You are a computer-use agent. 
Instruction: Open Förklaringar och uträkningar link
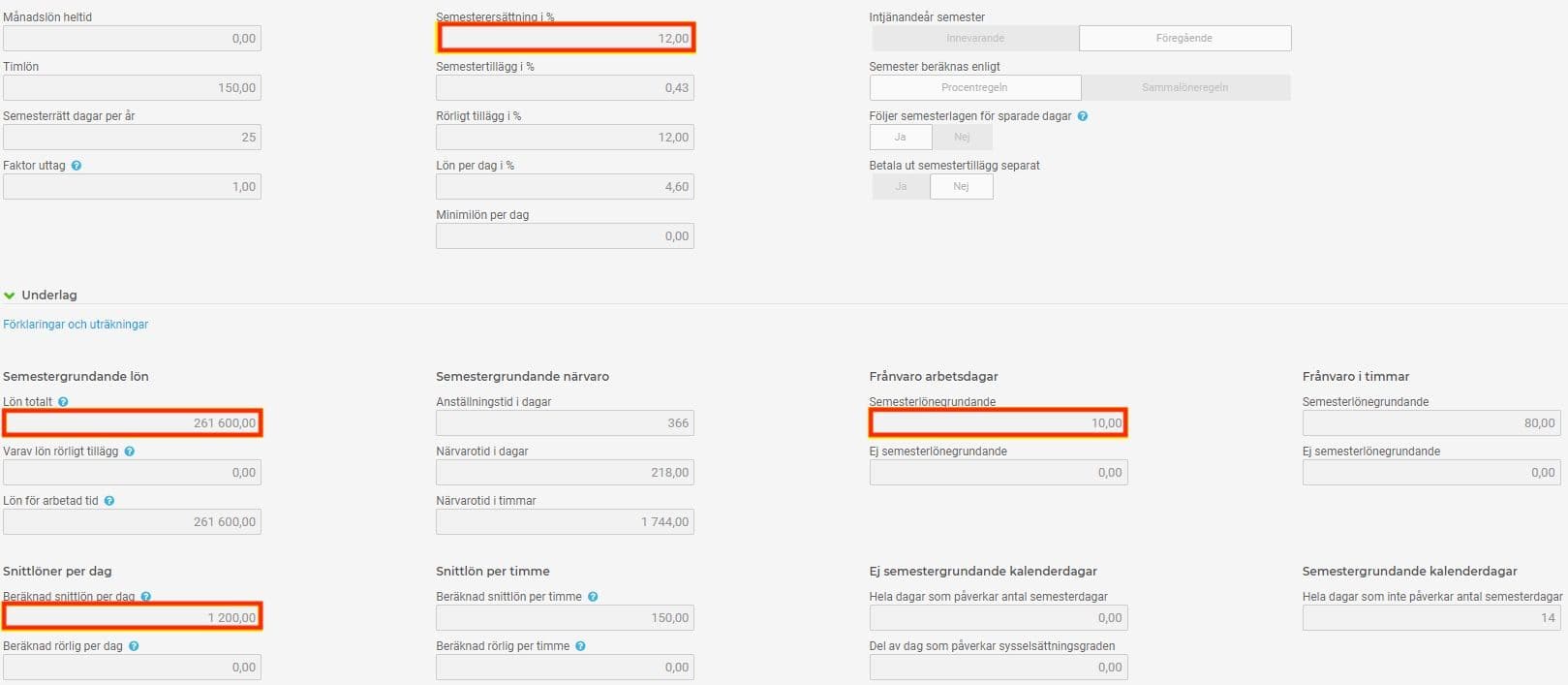[x=76, y=325]
